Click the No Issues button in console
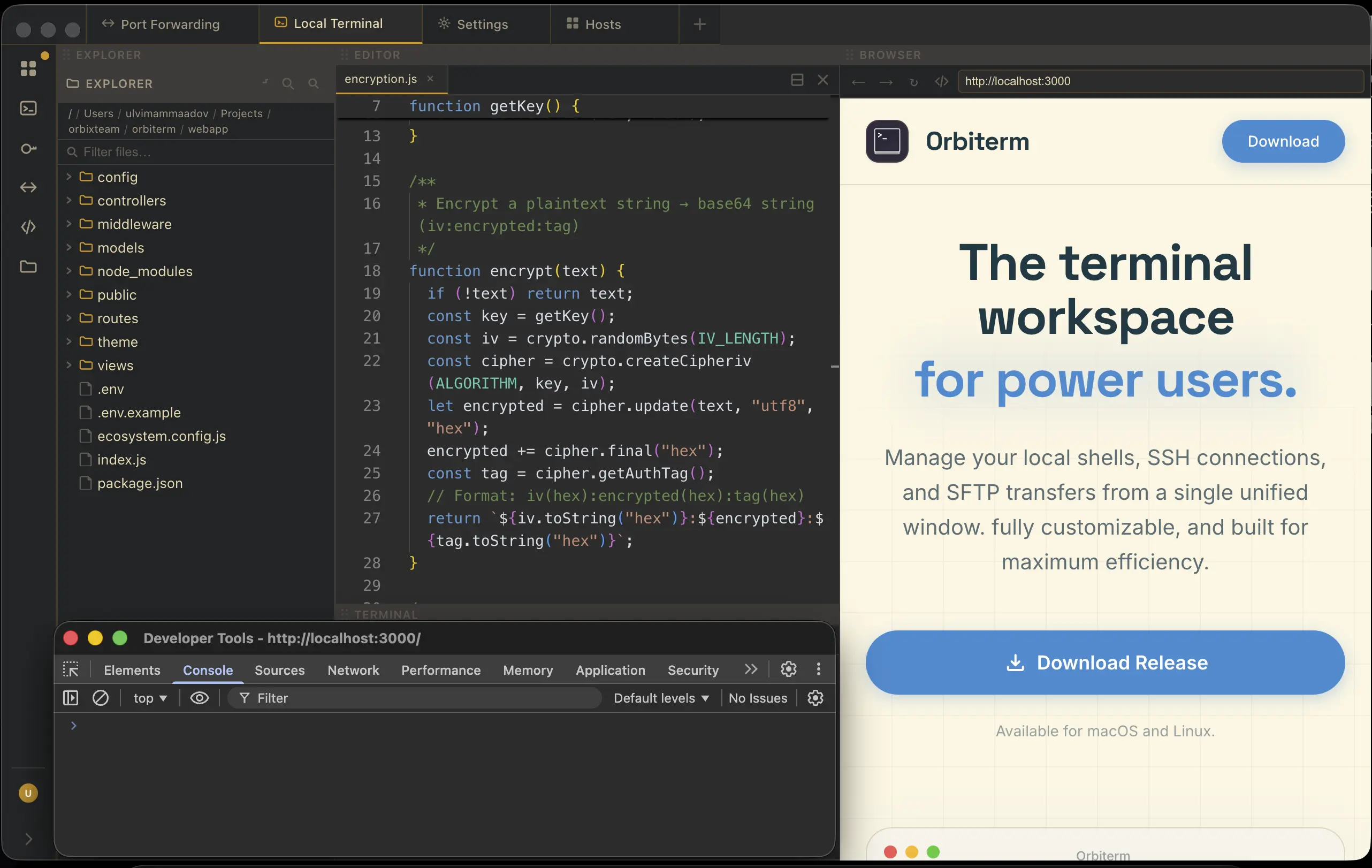Image resolution: width=1372 pixels, height=868 pixels. point(758,698)
